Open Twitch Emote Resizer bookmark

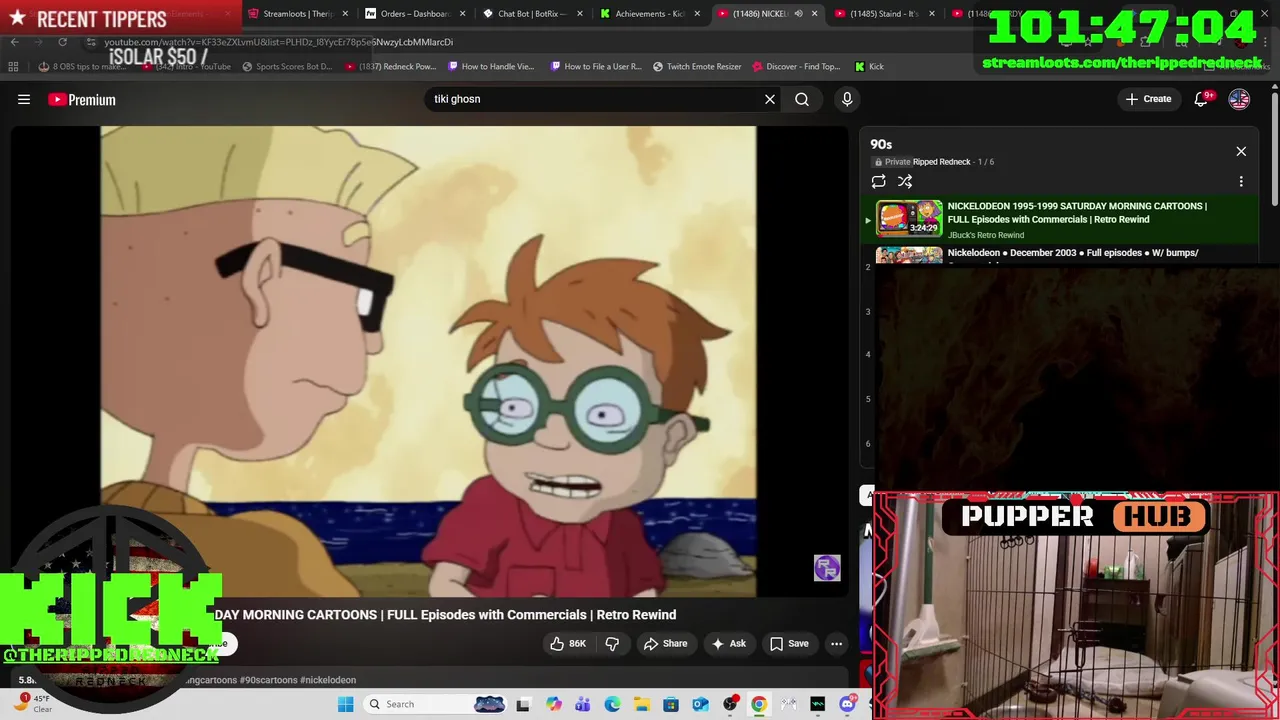pyautogui.click(x=697, y=67)
